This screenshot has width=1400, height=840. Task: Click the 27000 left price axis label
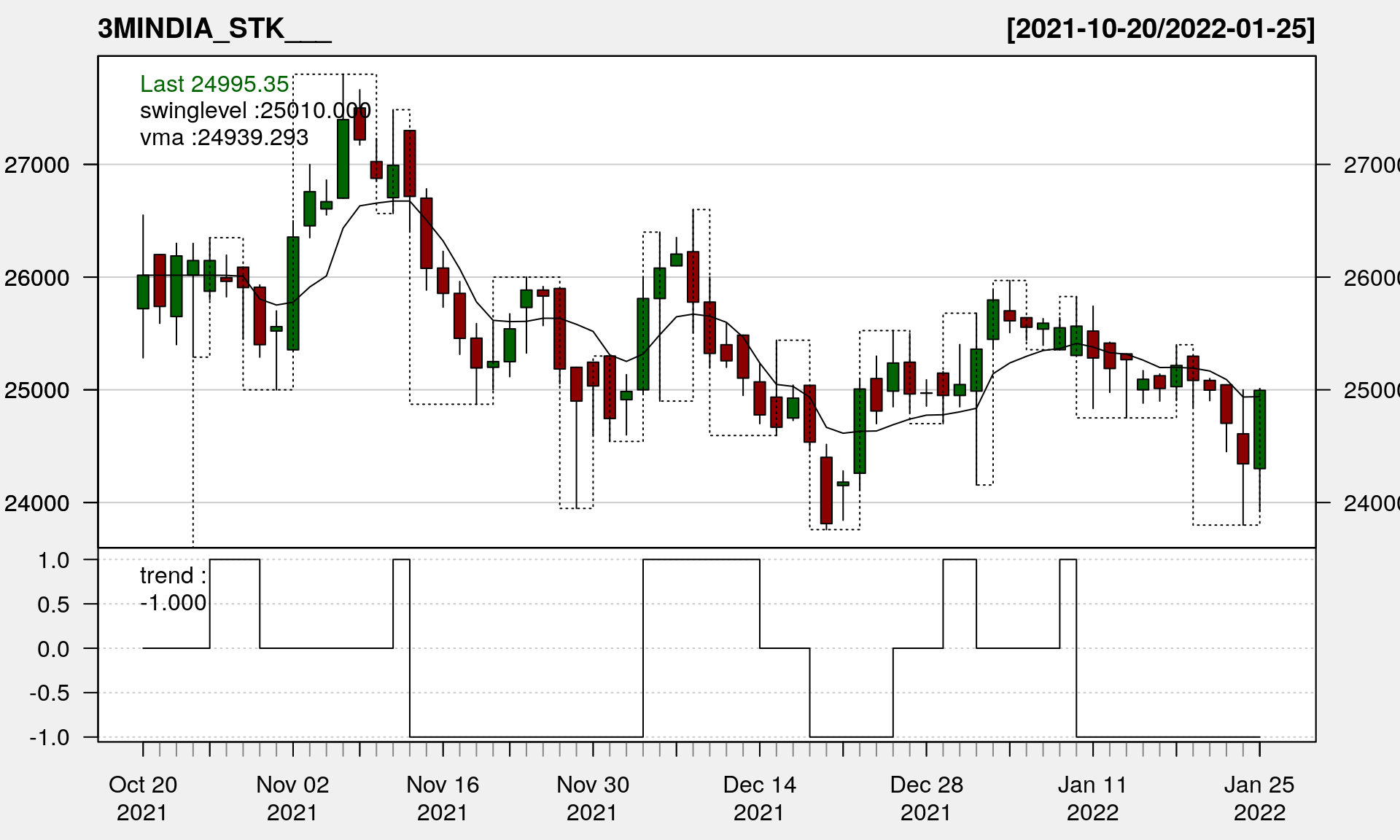37,165
